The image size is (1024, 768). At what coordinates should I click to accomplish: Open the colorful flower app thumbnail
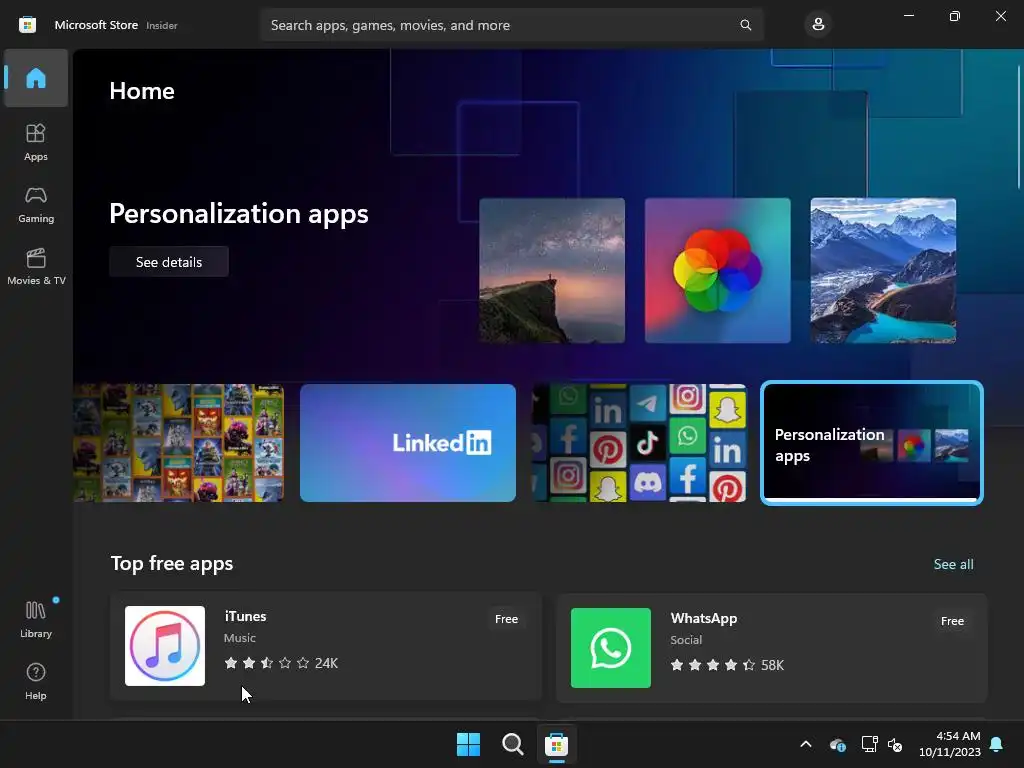pos(718,270)
